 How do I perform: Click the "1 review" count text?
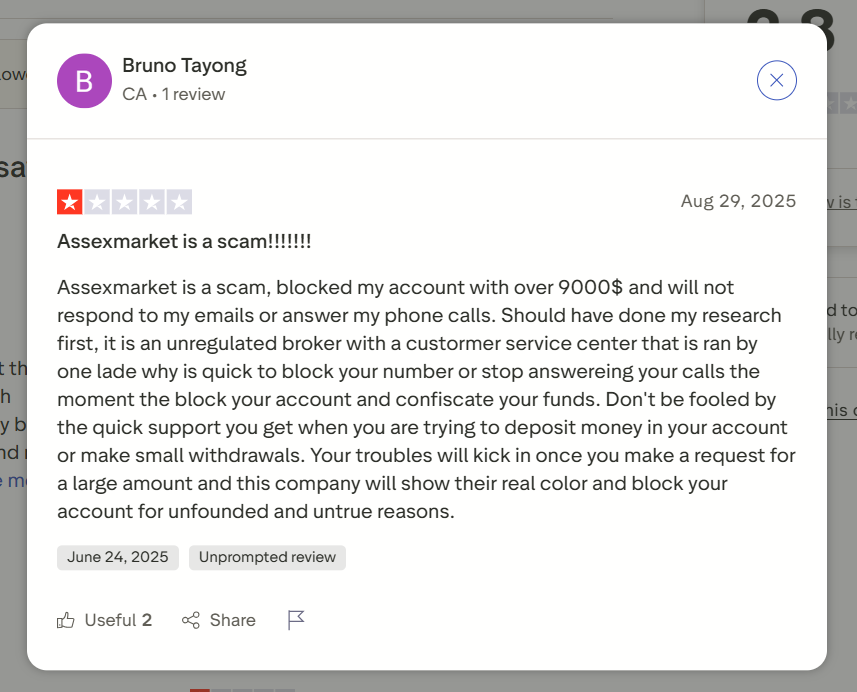(x=194, y=94)
